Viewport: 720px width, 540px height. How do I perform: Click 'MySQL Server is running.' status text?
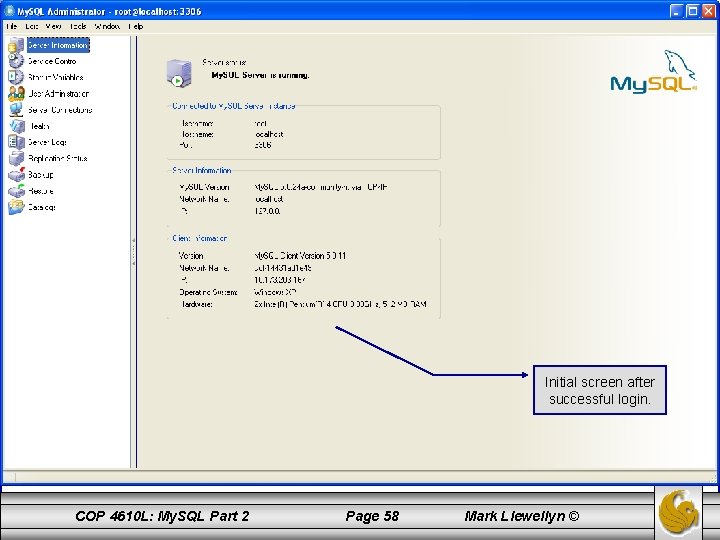[260, 75]
